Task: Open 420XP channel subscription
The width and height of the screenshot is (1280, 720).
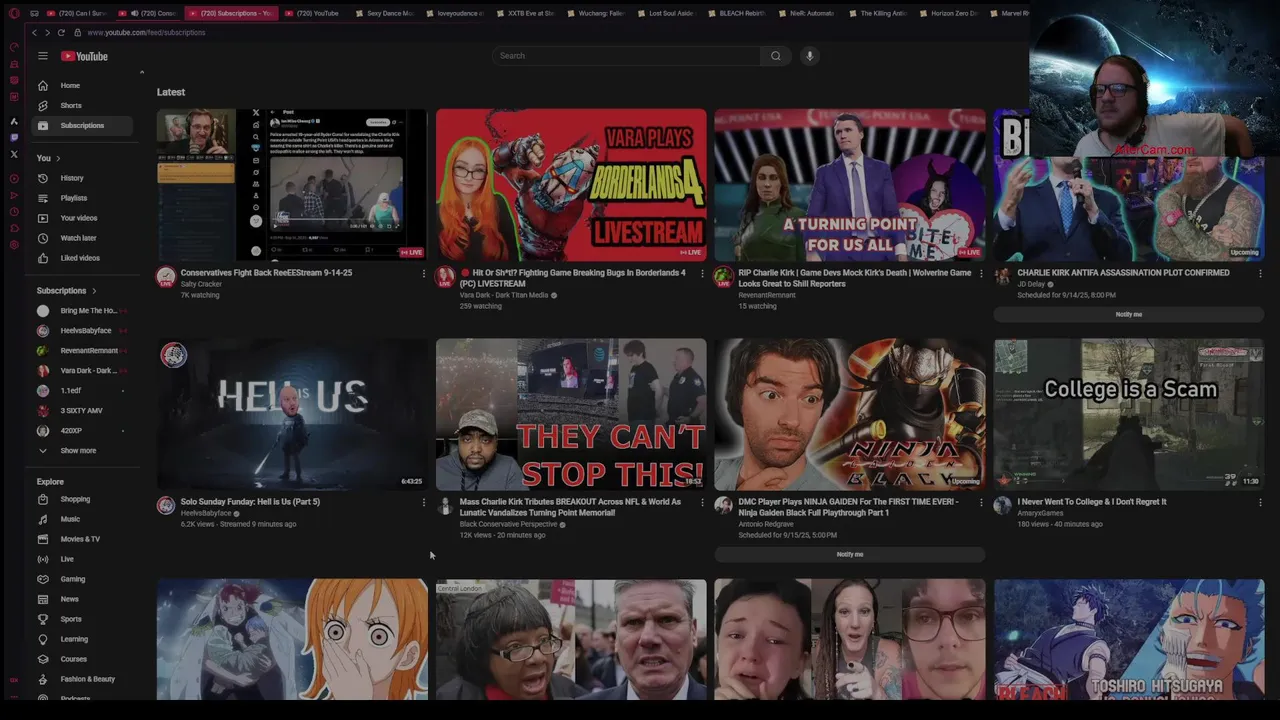Action: 84,431
